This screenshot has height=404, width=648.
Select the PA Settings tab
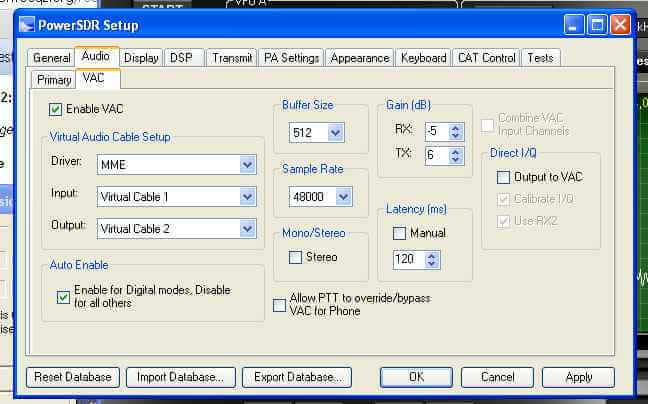pyautogui.click(x=291, y=58)
